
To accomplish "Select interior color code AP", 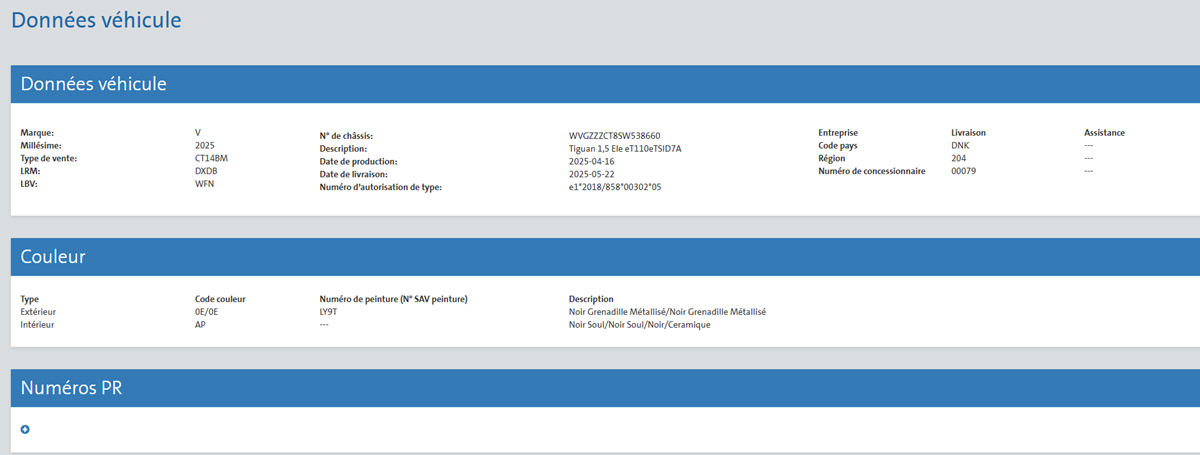I will [x=200, y=325].
